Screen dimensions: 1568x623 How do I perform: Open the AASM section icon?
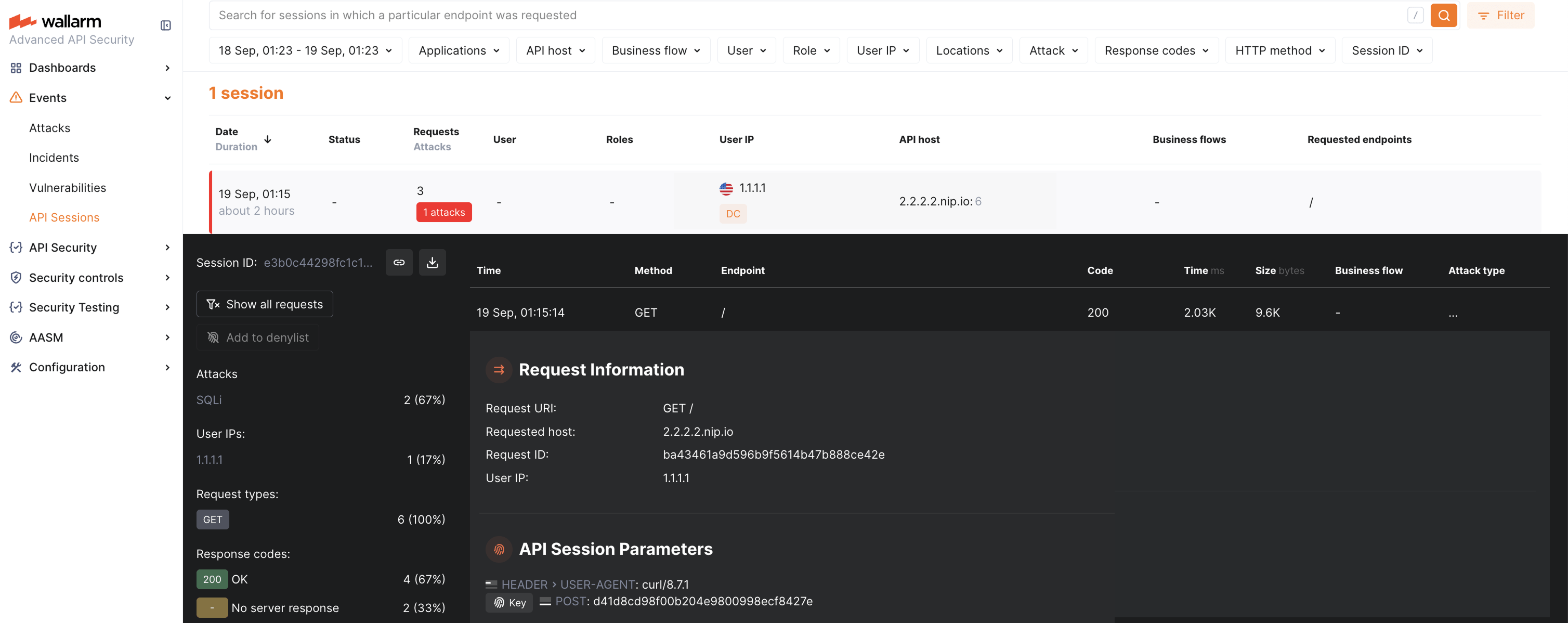click(16, 337)
